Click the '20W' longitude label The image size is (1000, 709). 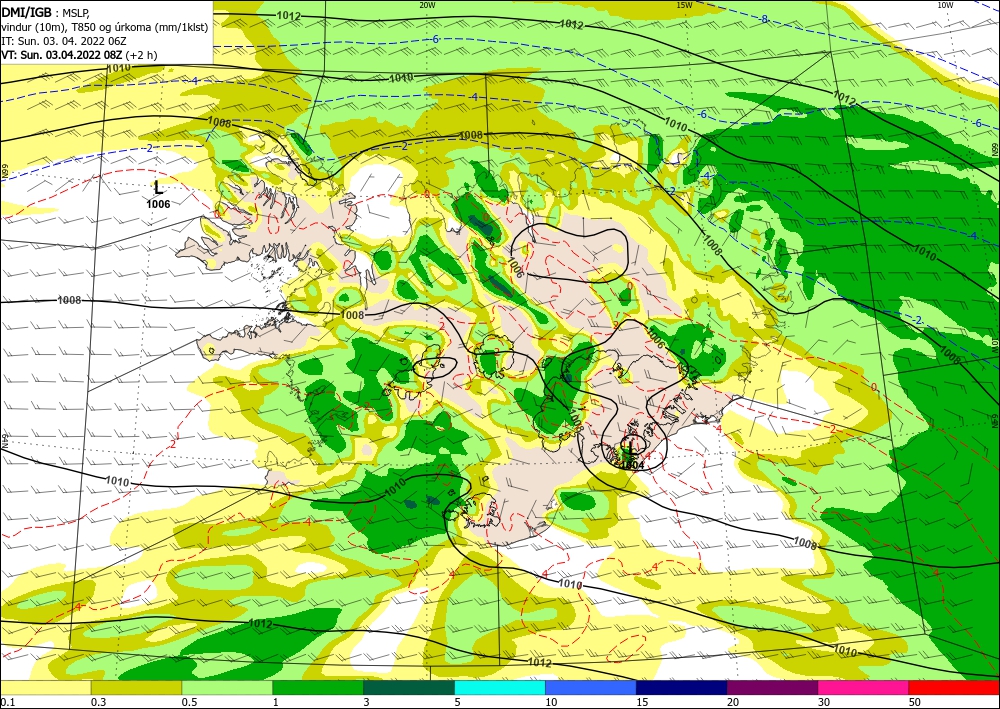coord(427,5)
